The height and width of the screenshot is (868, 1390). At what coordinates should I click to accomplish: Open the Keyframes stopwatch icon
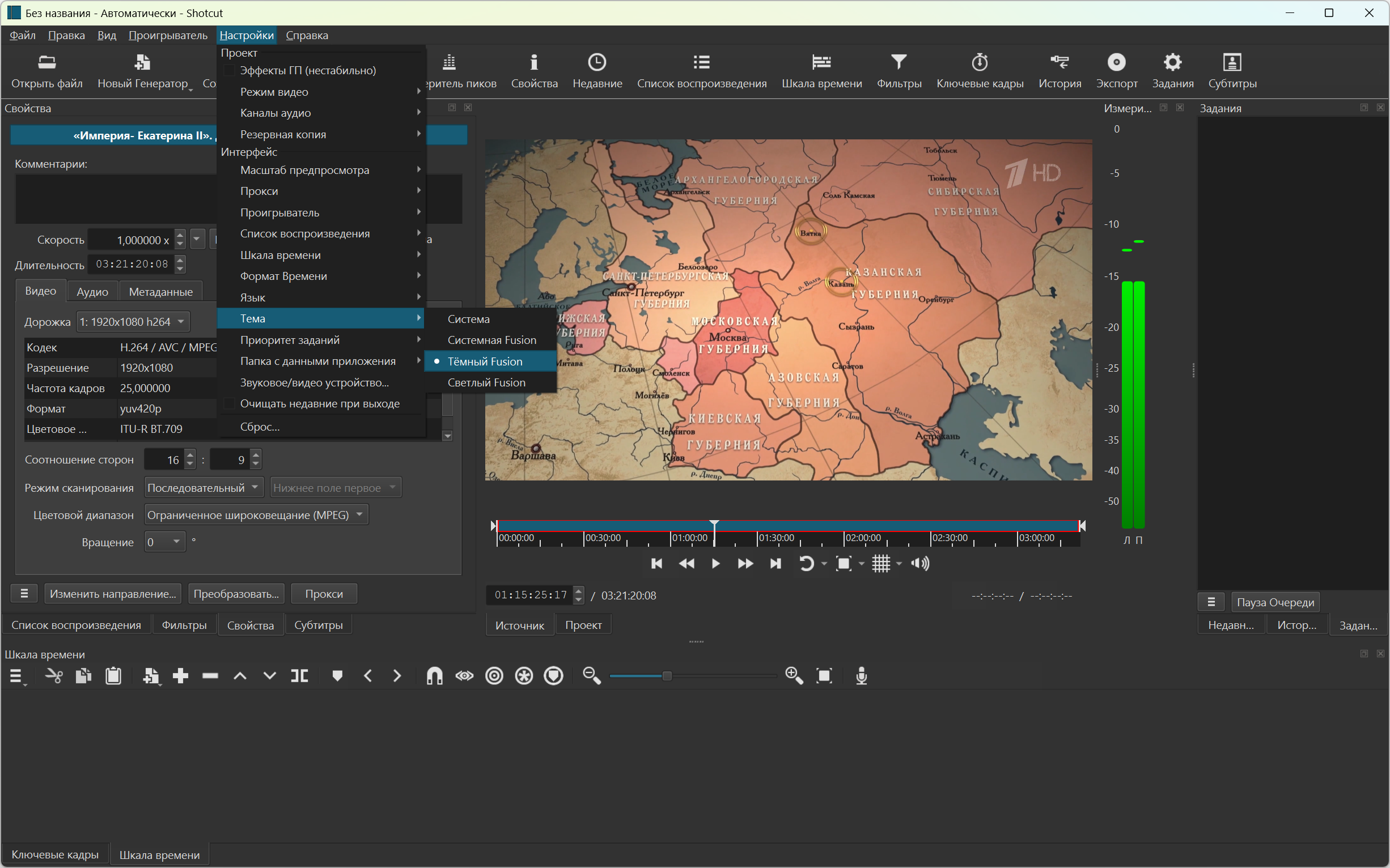click(x=980, y=62)
